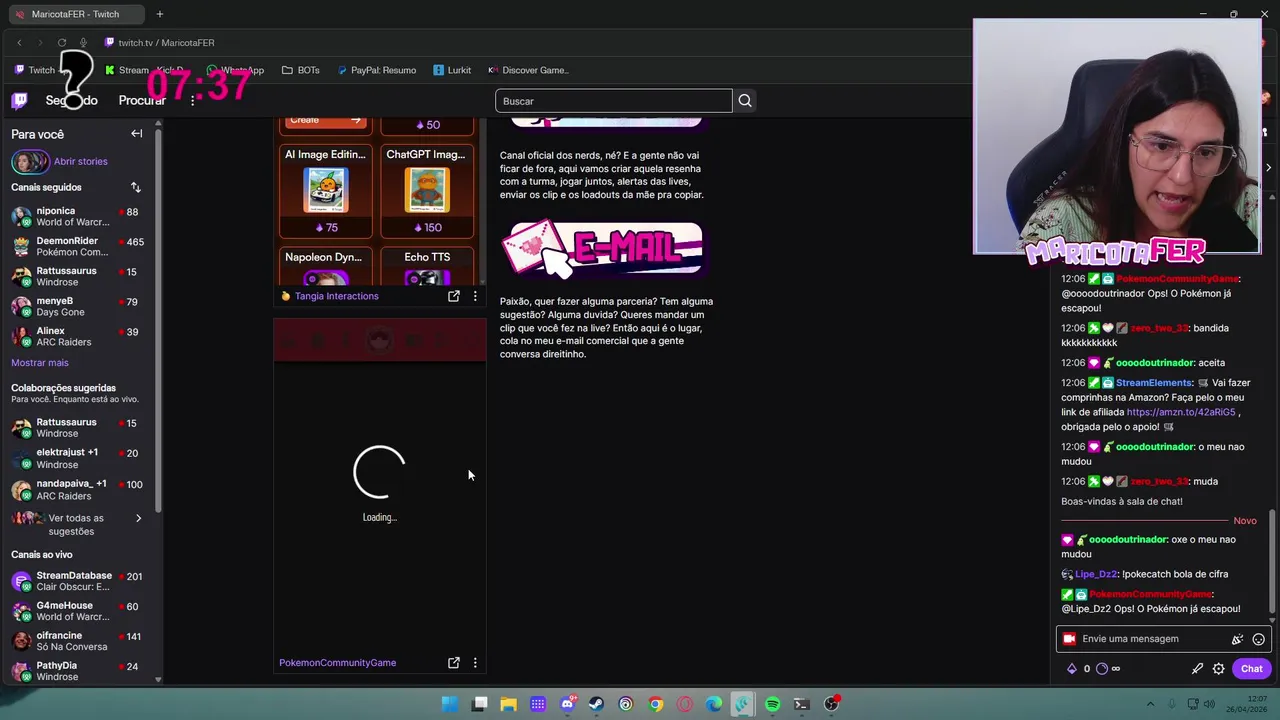Click the sword moderator icon in chat
The image size is (1280, 720).
click(1197, 669)
